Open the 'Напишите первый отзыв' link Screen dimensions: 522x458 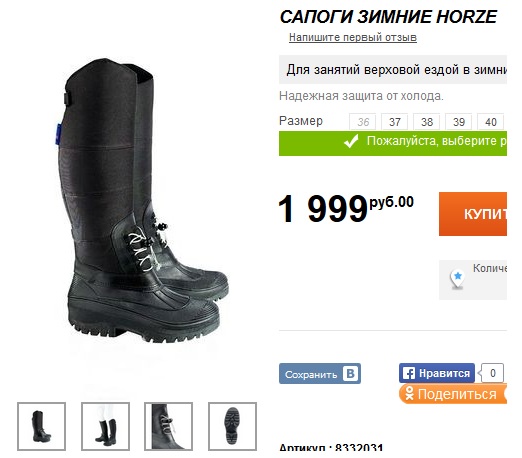pyautogui.click(x=353, y=37)
